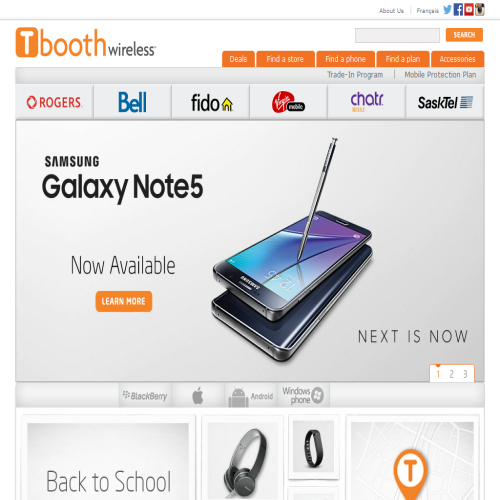Select the Rogers carrier logo
This screenshot has width=500, height=500.
click(54, 102)
